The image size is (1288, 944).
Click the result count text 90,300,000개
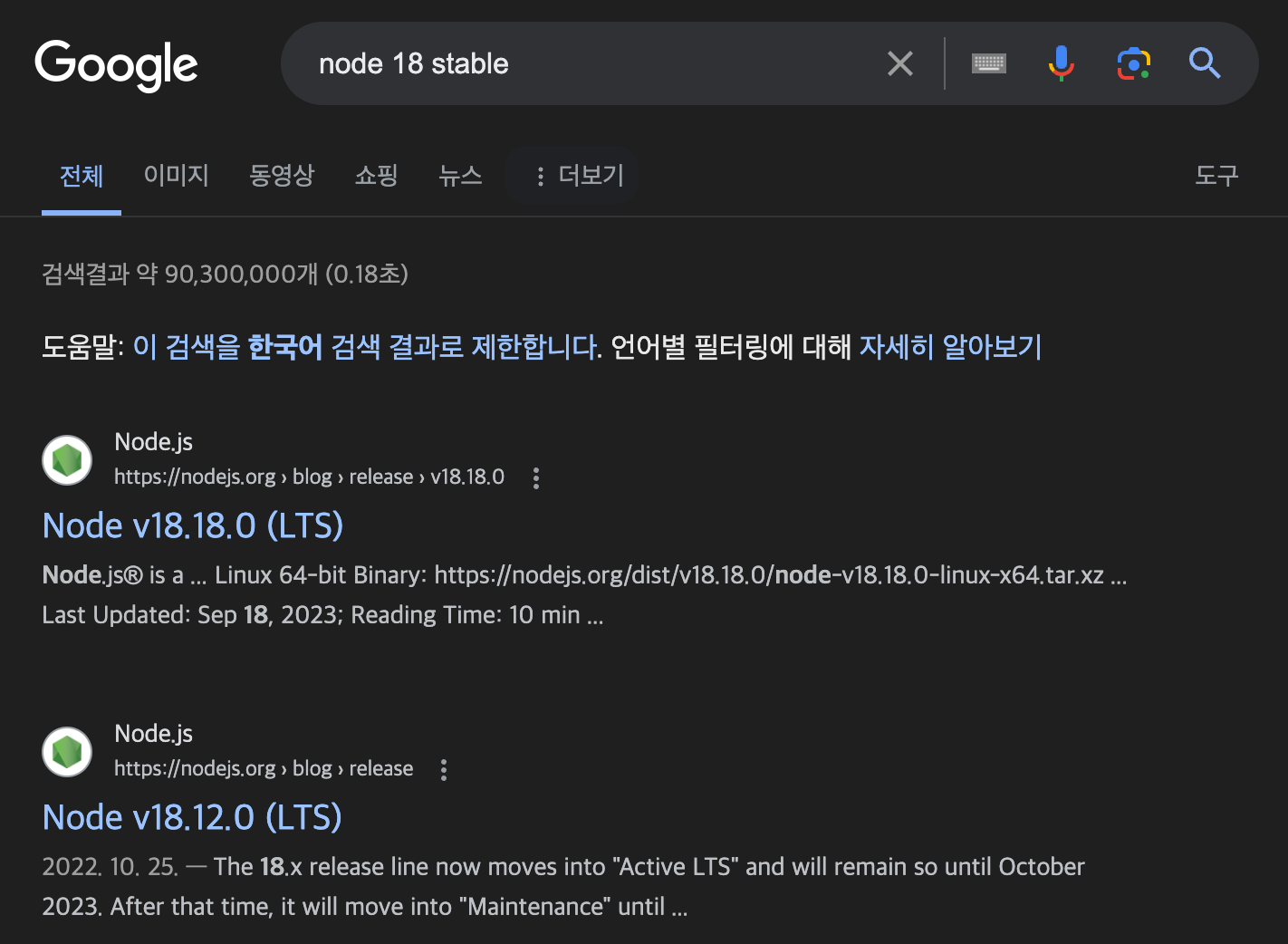(241, 274)
